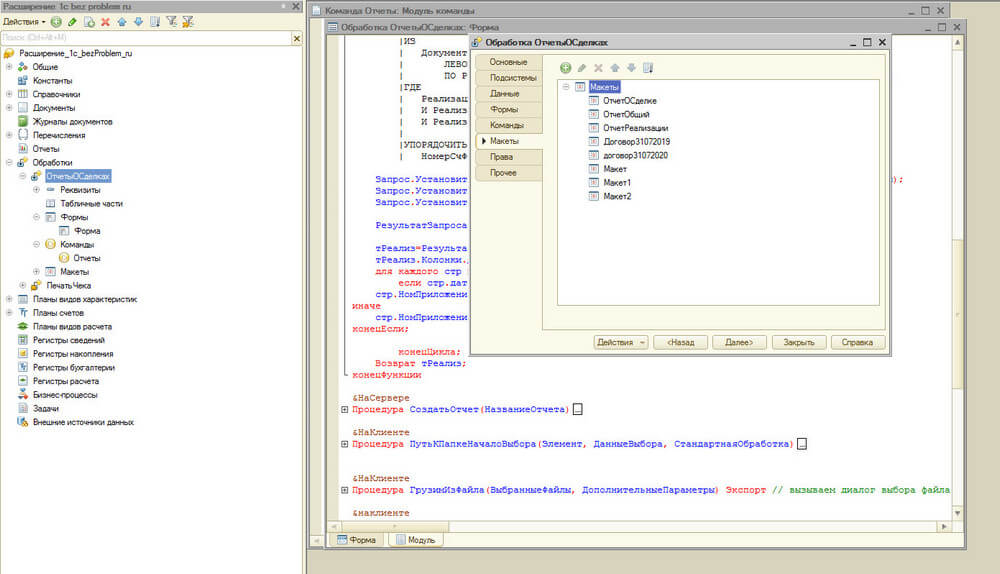Collapse the Макеты root node in the dialog
Image resolution: width=1000 pixels, height=574 pixels.
pos(566,87)
